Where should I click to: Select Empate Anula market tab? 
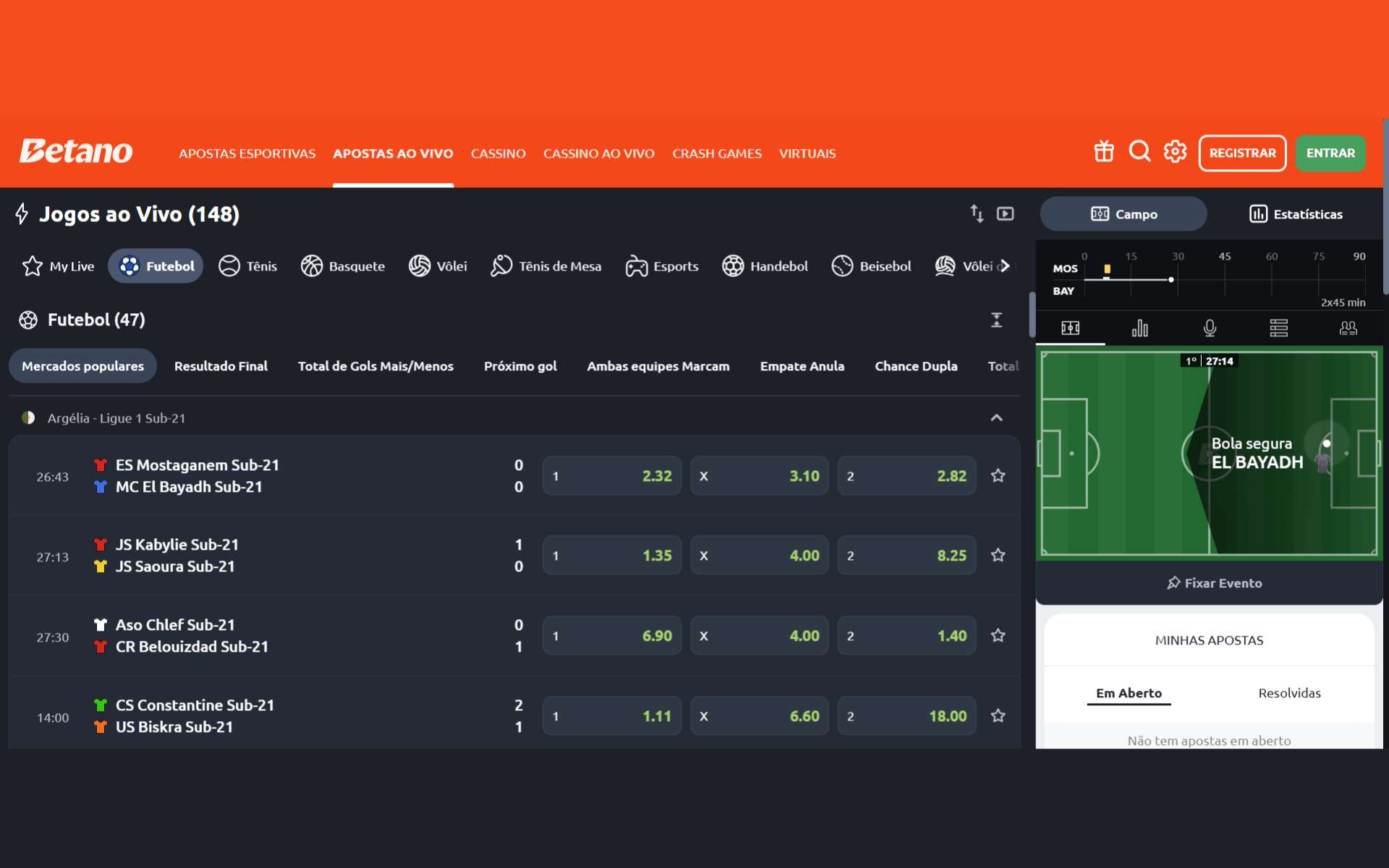click(x=802, y=366)
